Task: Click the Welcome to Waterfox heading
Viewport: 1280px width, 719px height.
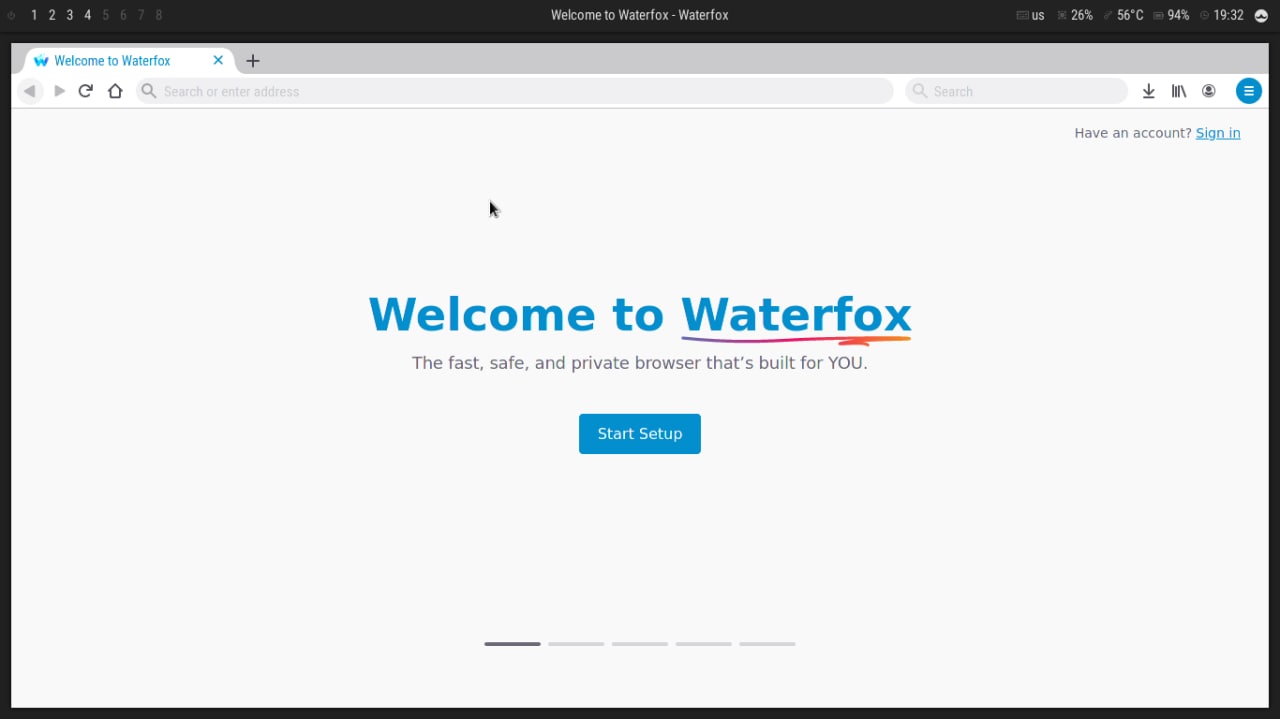Action: click(640, 314)
